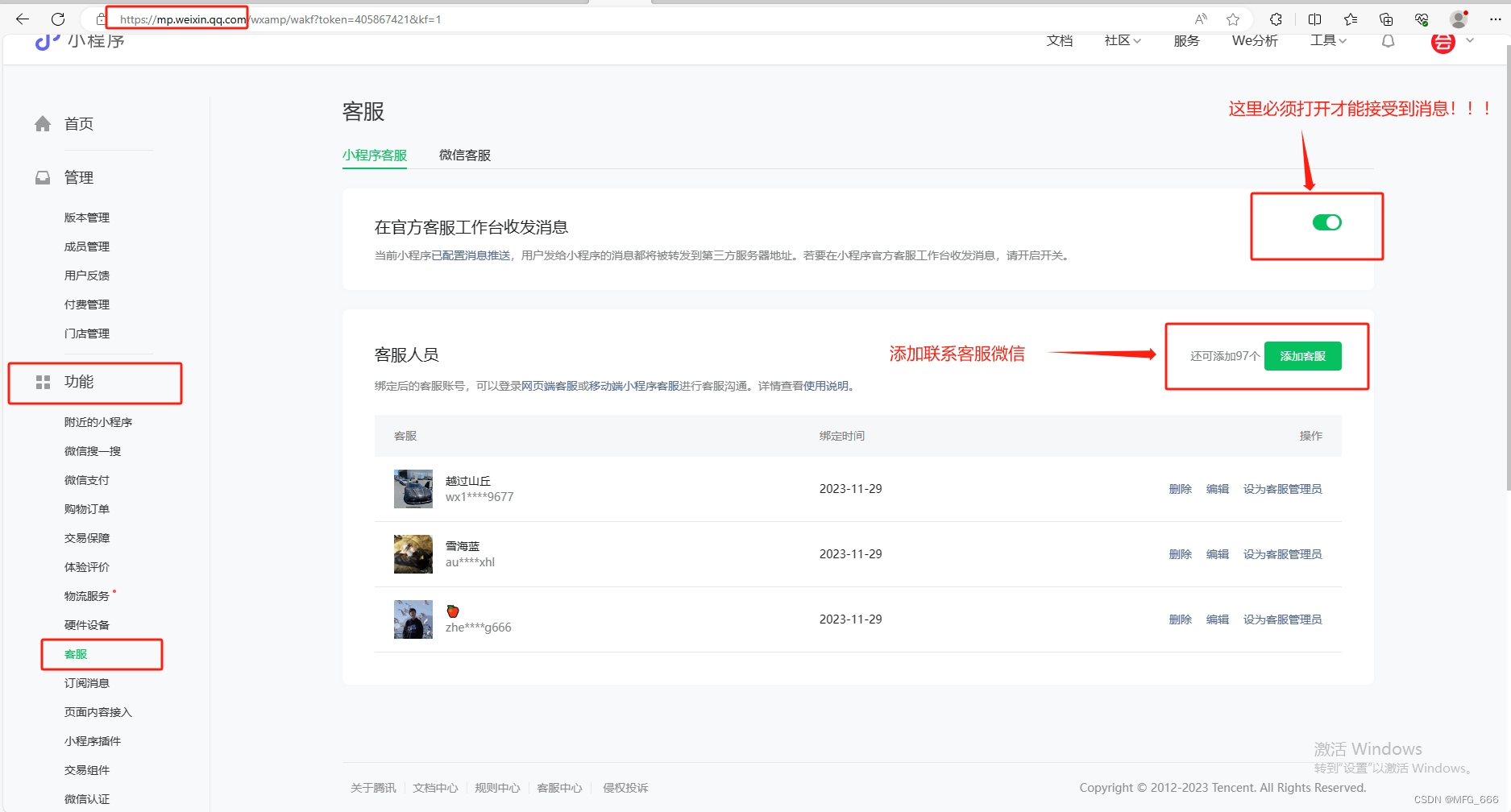This screenshot has width=1511, height=812.
Task: Open the collections icon
Action: (1386, 19)
